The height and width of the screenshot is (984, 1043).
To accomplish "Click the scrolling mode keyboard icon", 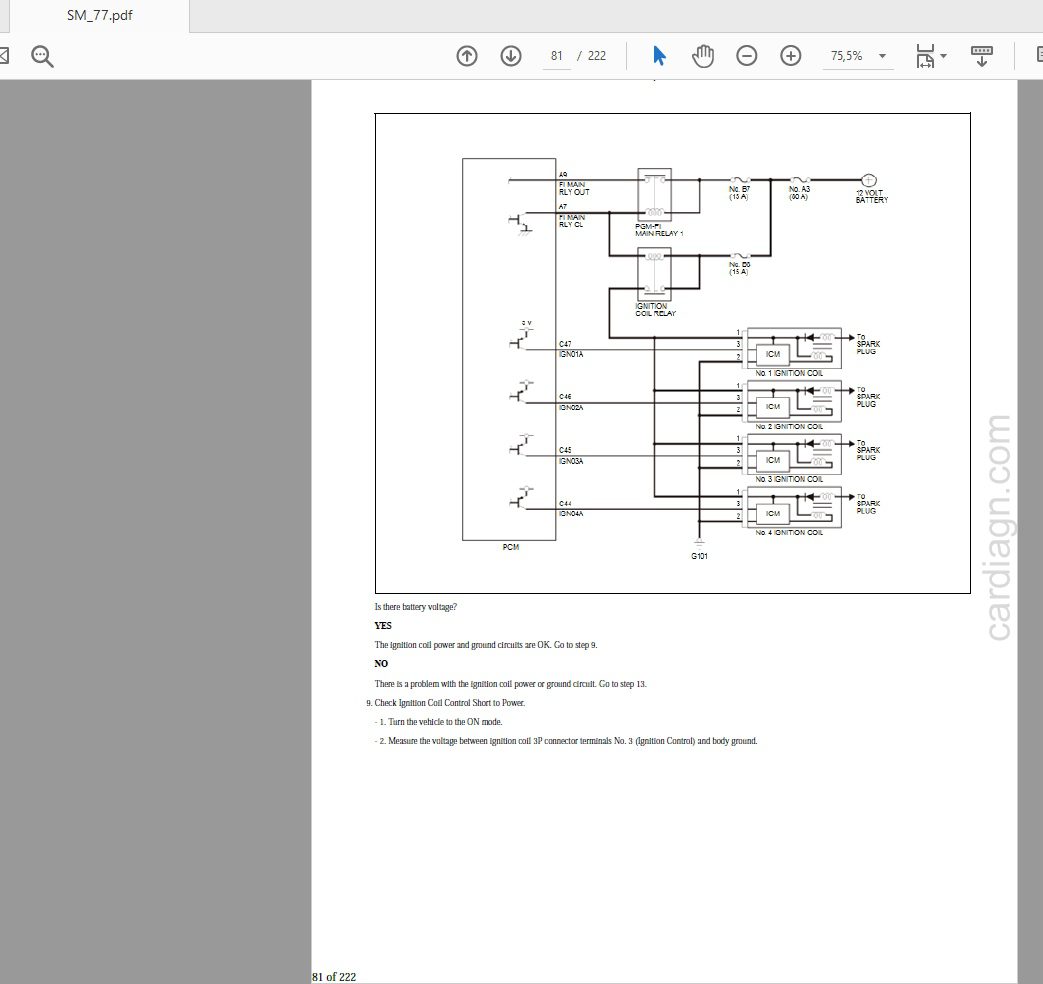I will (982, 56).
